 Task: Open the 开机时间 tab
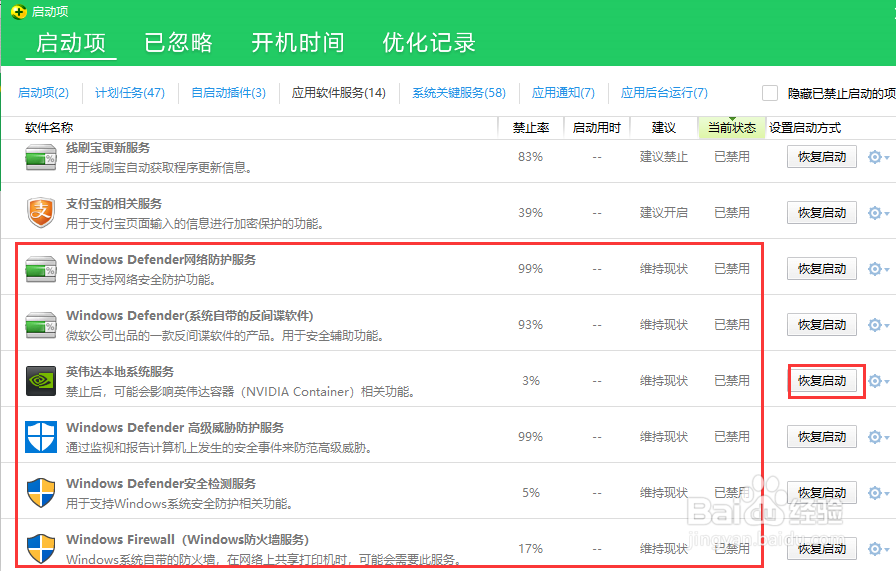coord(298,43)
